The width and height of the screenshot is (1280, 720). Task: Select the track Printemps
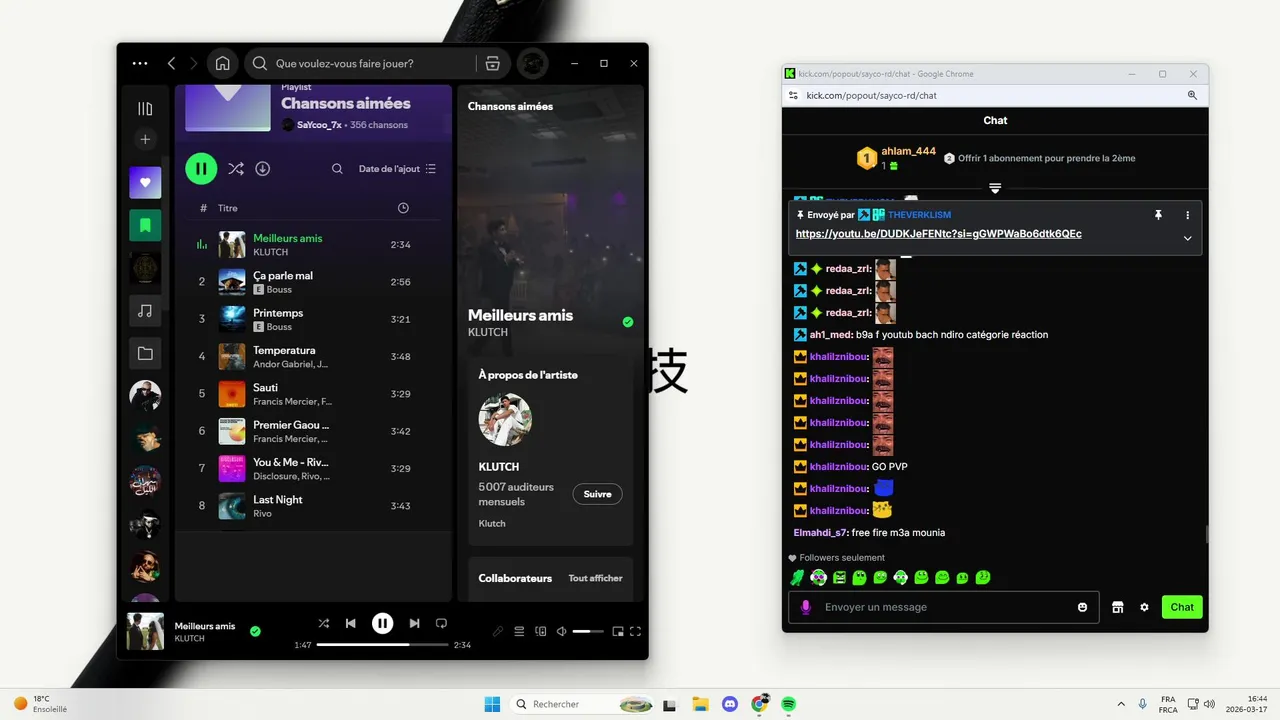tap(315, 319)
